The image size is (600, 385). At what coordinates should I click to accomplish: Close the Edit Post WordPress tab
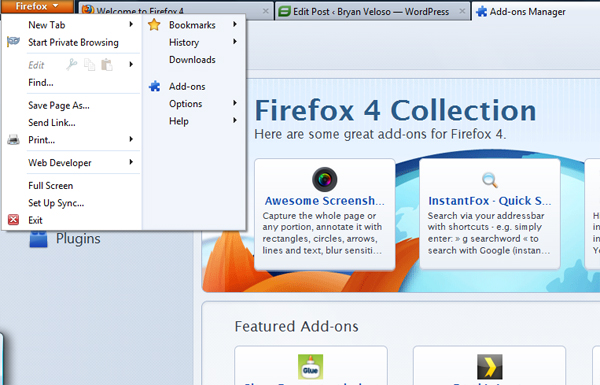tap(462, 11)
